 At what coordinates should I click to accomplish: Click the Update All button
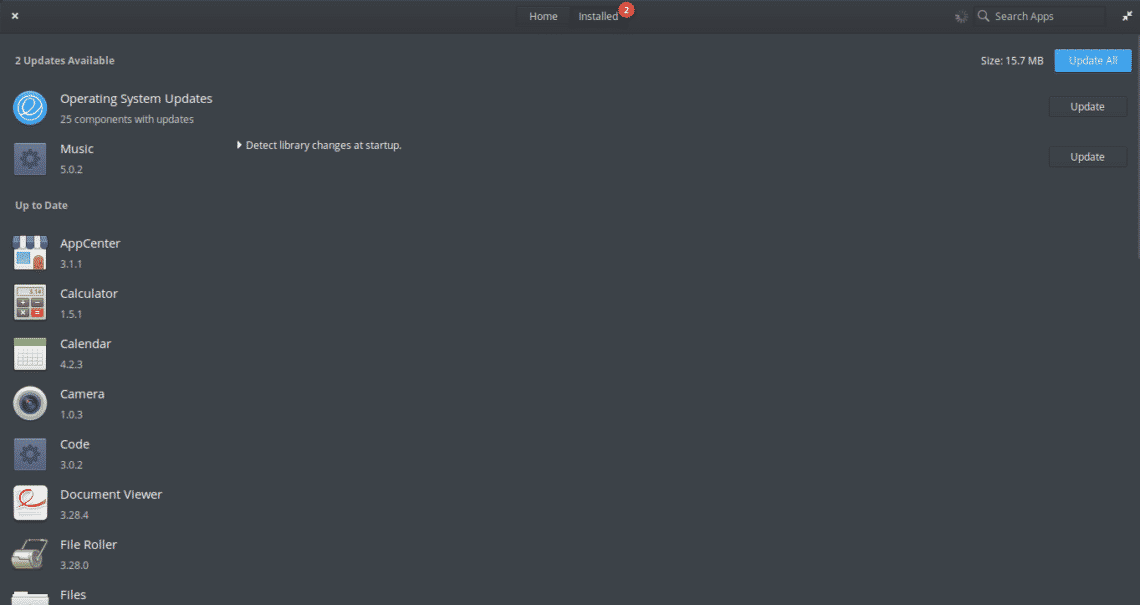tap(1093, 60)
